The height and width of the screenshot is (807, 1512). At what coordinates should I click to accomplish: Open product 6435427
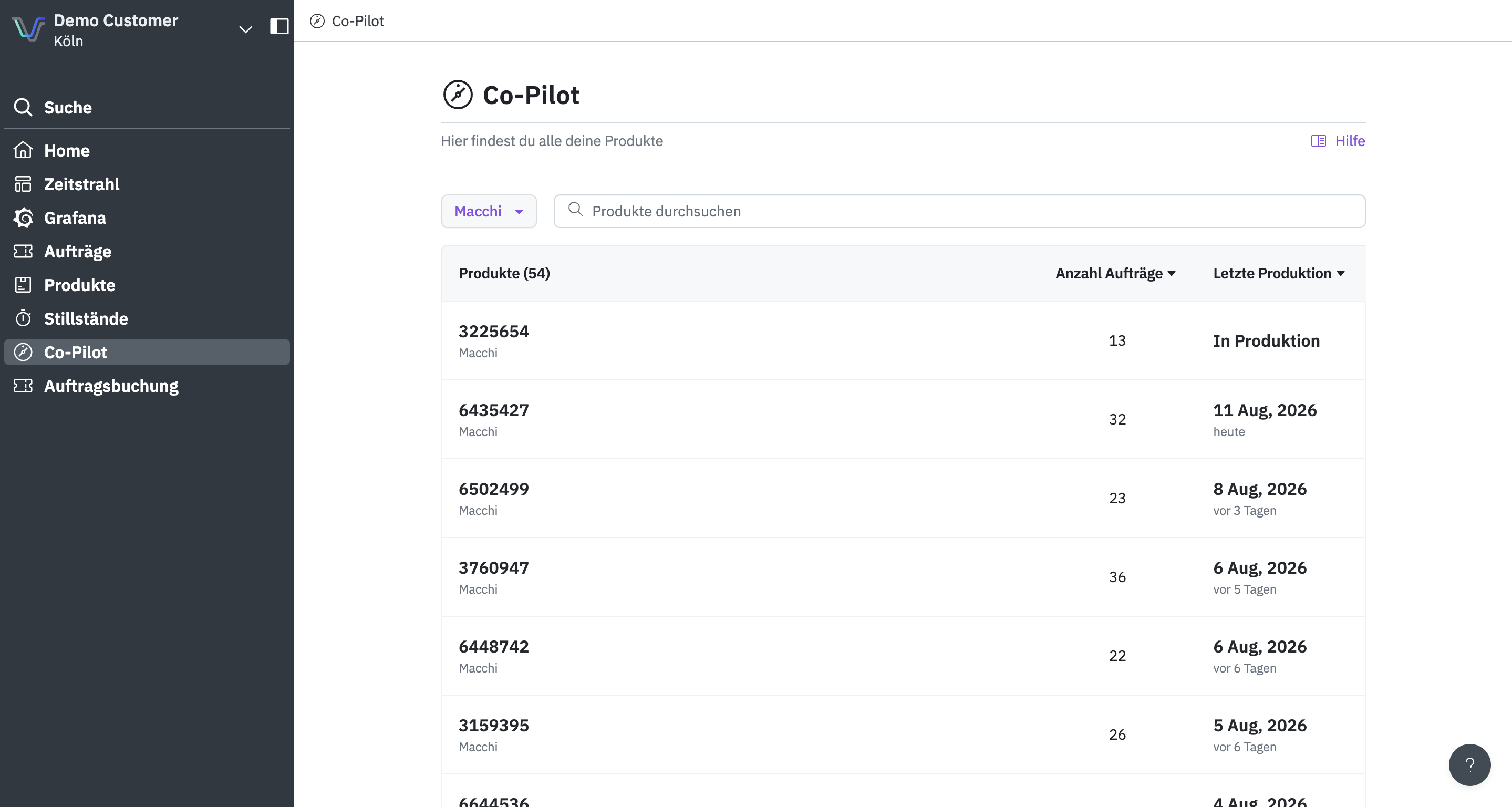pos(903,419)
